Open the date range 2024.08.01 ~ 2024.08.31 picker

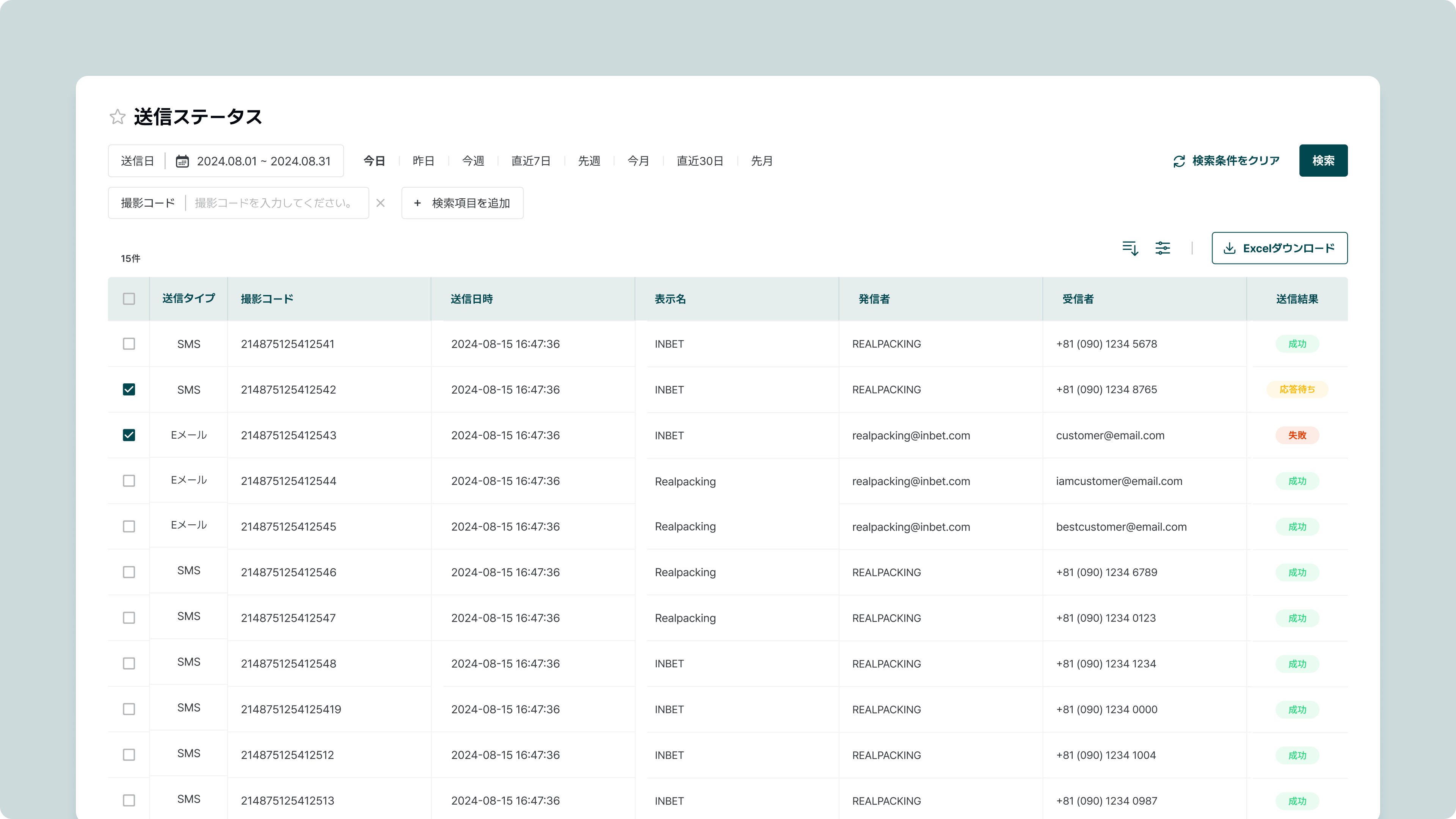[x=264, y=161]
